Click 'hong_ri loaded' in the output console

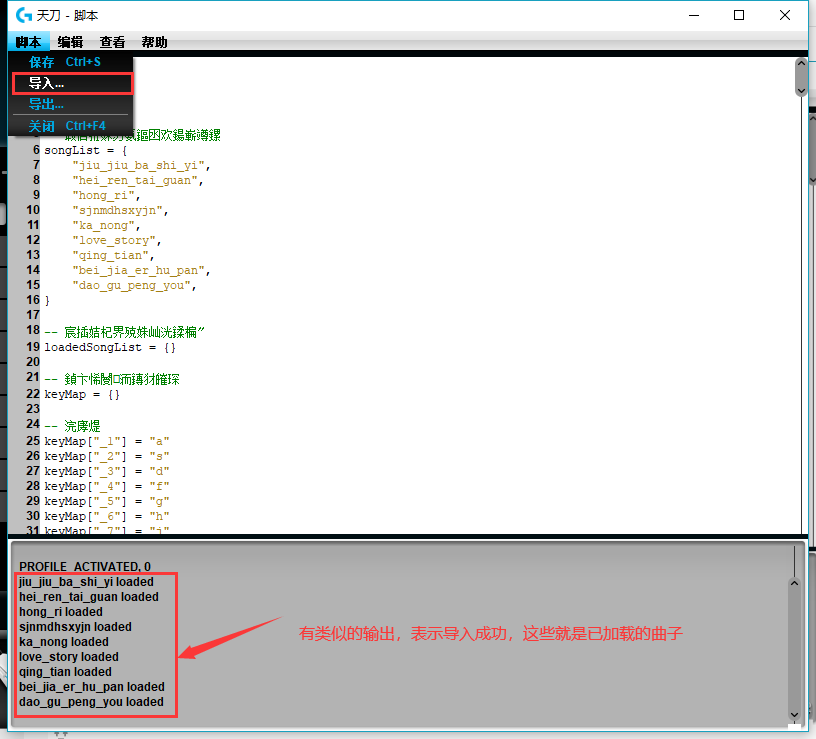point(61,612)
